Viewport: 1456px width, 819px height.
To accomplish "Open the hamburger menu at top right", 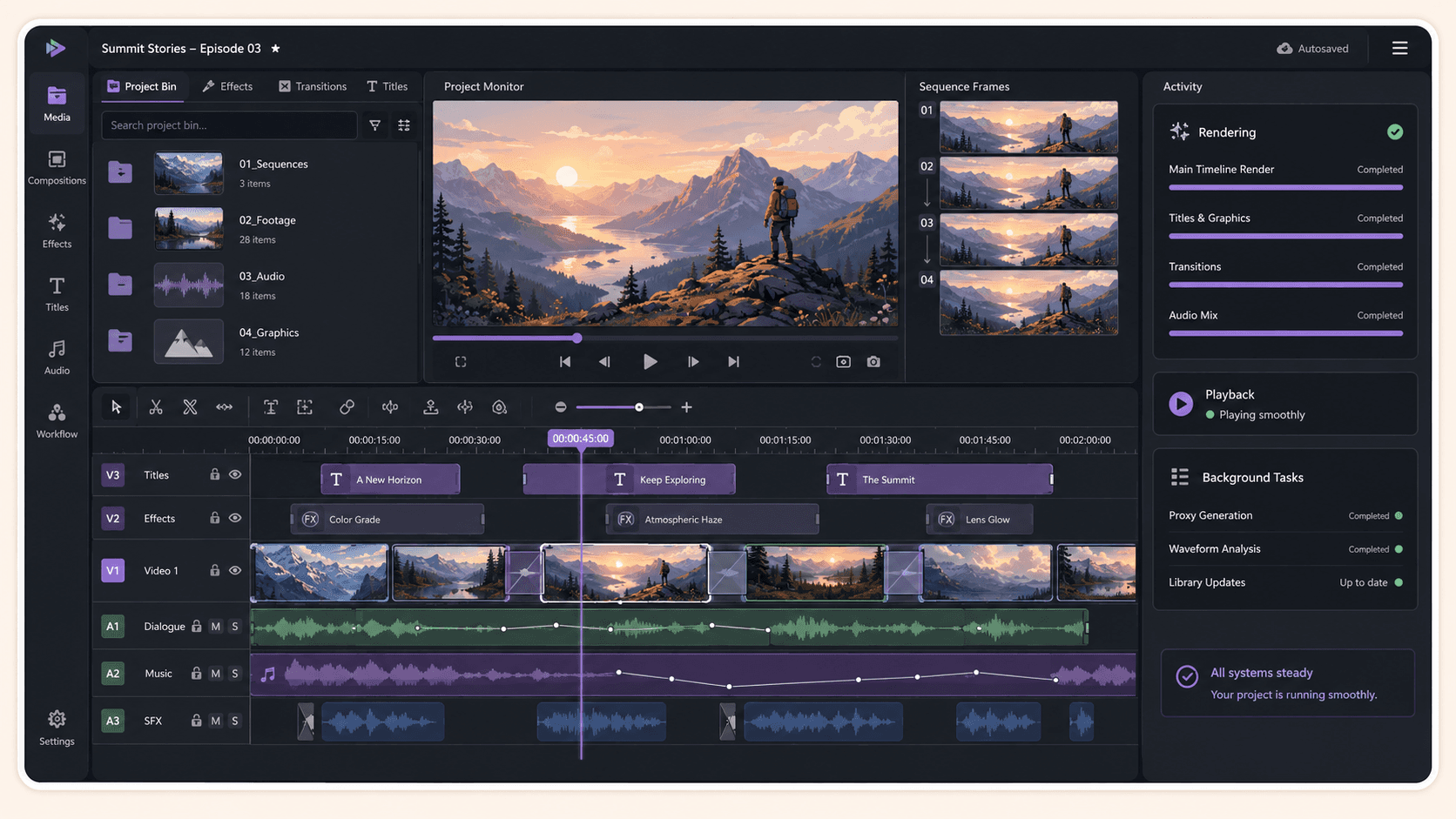I will pyautogui.click(x=1399, y=49).
